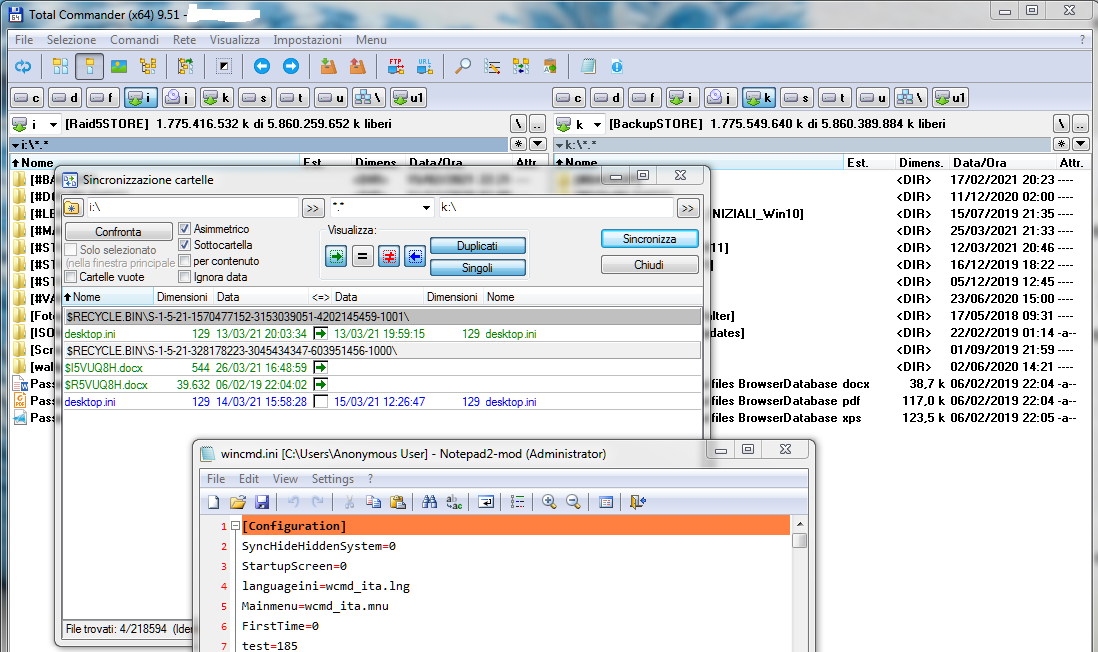
Task: Switch to thumbnail view icon in Total Commander toolbar
Action: [119, 67]
